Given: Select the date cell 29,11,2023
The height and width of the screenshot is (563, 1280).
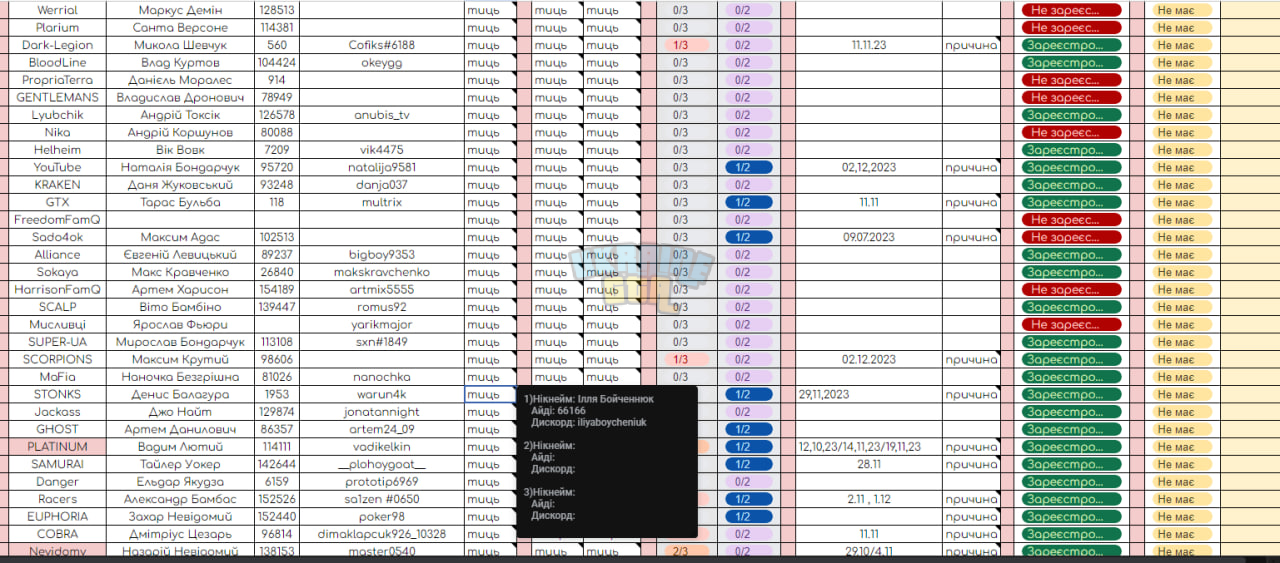Looking at the screenshot, I should (x=868, y=394).
